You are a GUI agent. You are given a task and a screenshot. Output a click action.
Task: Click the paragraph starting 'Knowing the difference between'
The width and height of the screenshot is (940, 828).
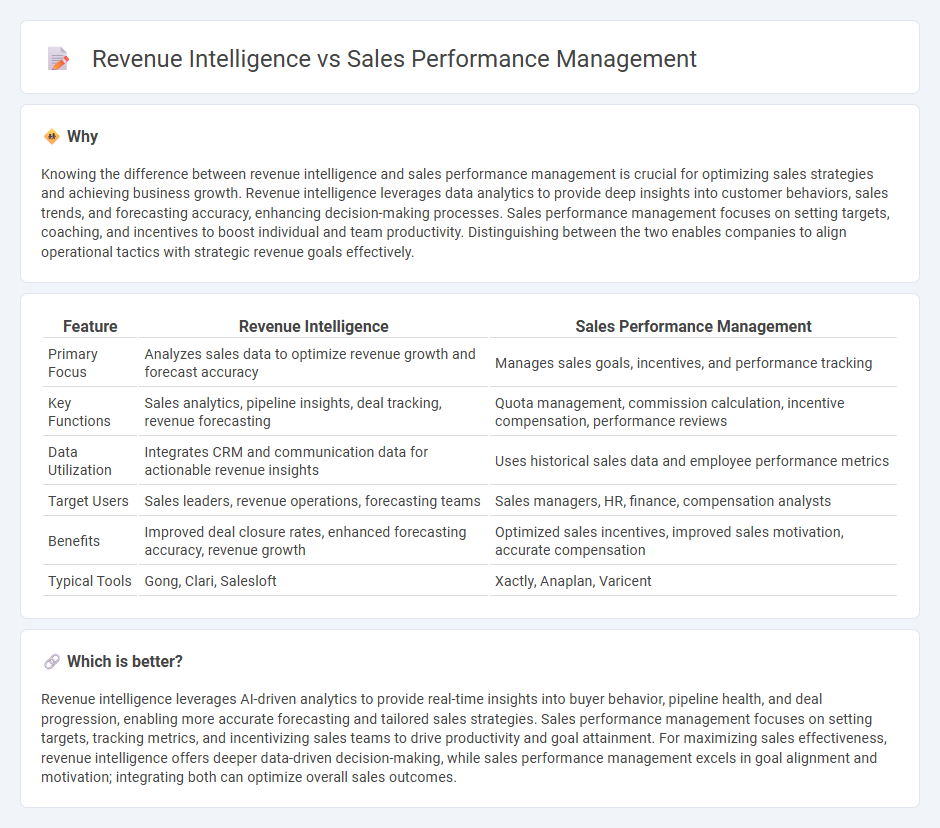point(465,213)
